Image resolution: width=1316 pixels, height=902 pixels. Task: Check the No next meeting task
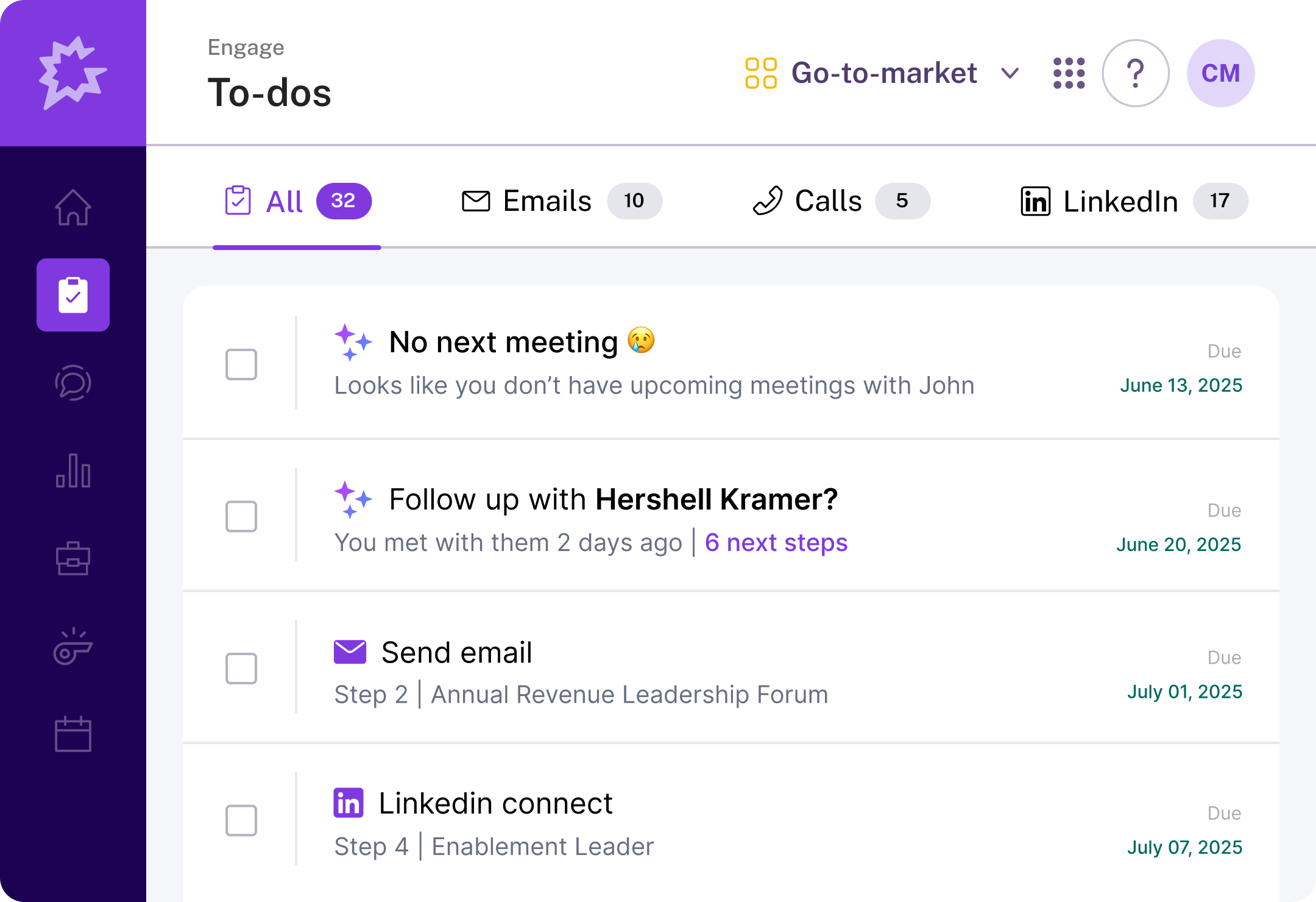coord(241,364)
